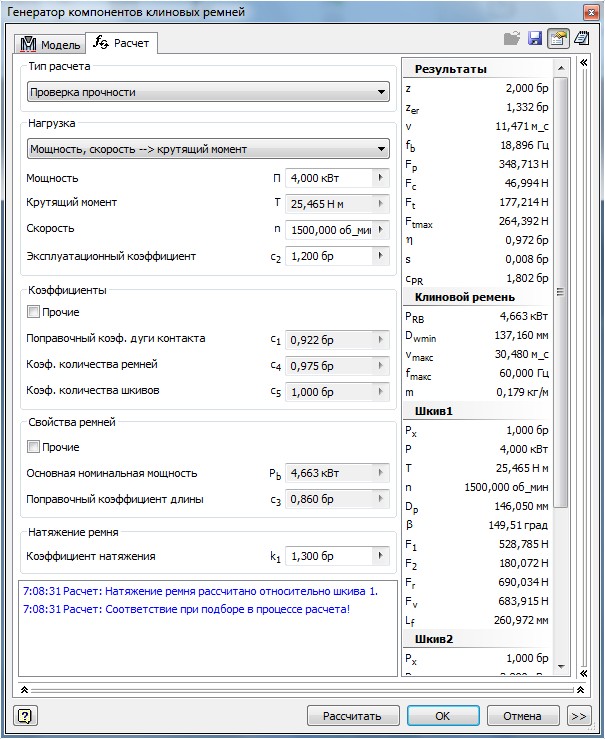Enable Прочие checkbox under Коэффициенты
Viewport: 605px width, 739px height.
(x=33, y=312)
